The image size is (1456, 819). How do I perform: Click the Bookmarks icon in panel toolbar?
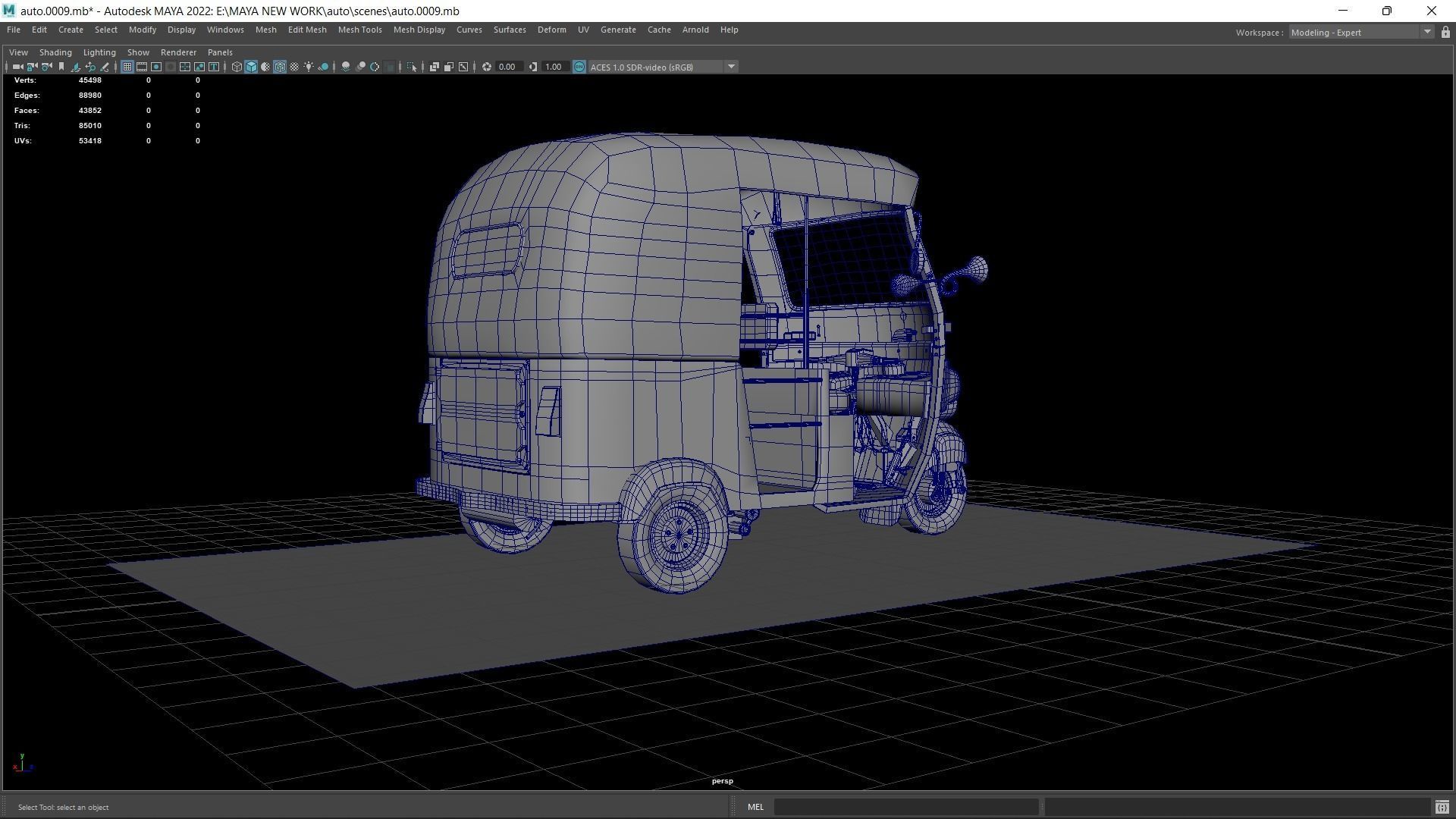(x=61, y=67)
